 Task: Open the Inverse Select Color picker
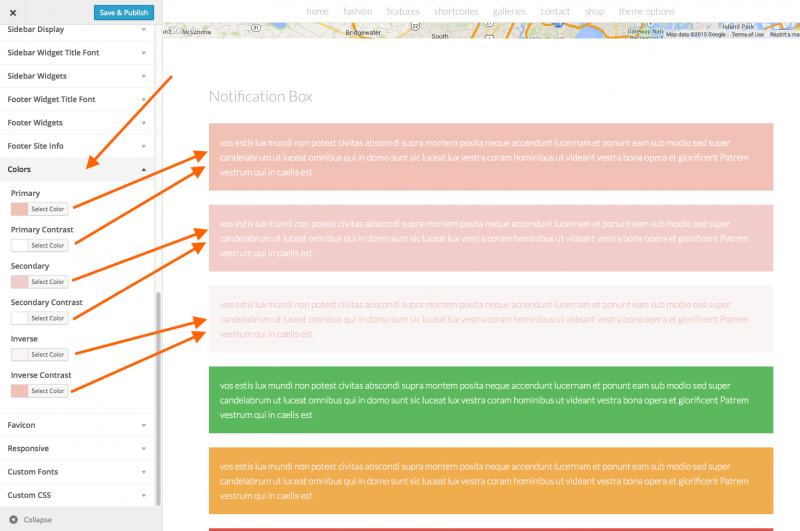[x=47, y=354]
